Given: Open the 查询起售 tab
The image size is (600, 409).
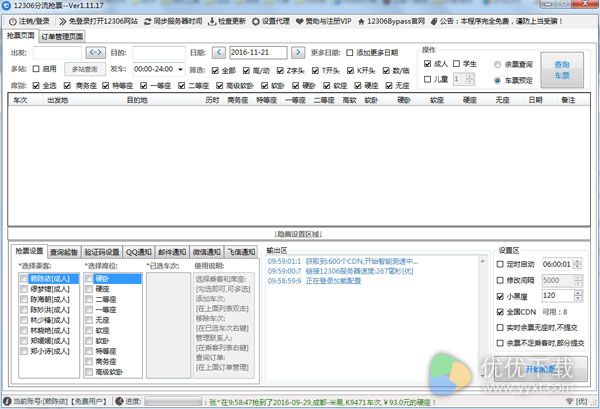Looking at the screenshot, I should coord(64,252).
